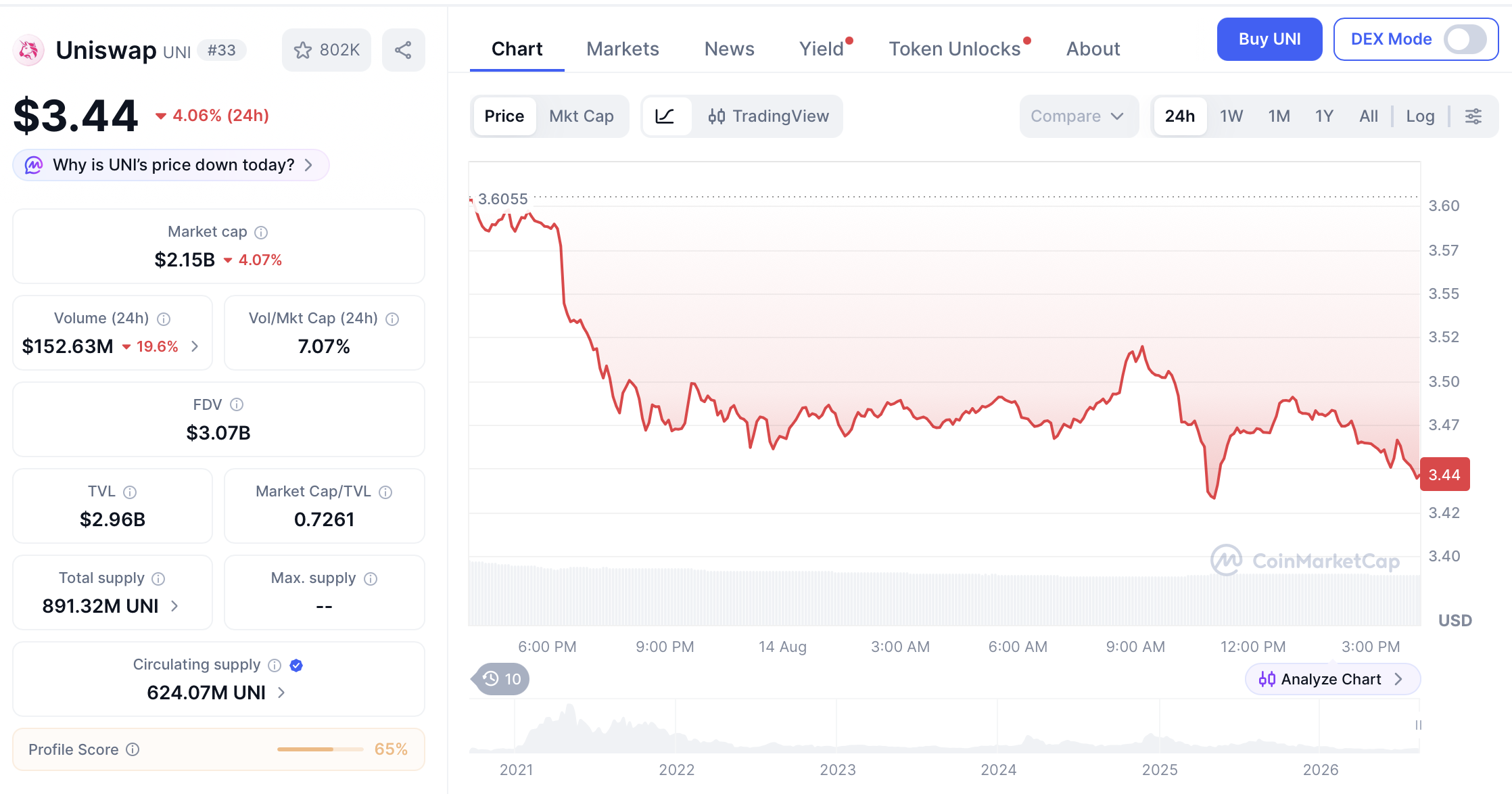This screenshot has height=794, width=1512.
Task: Click the Market cap info icon
Action: pyautogui.click(x=261, y=233)
